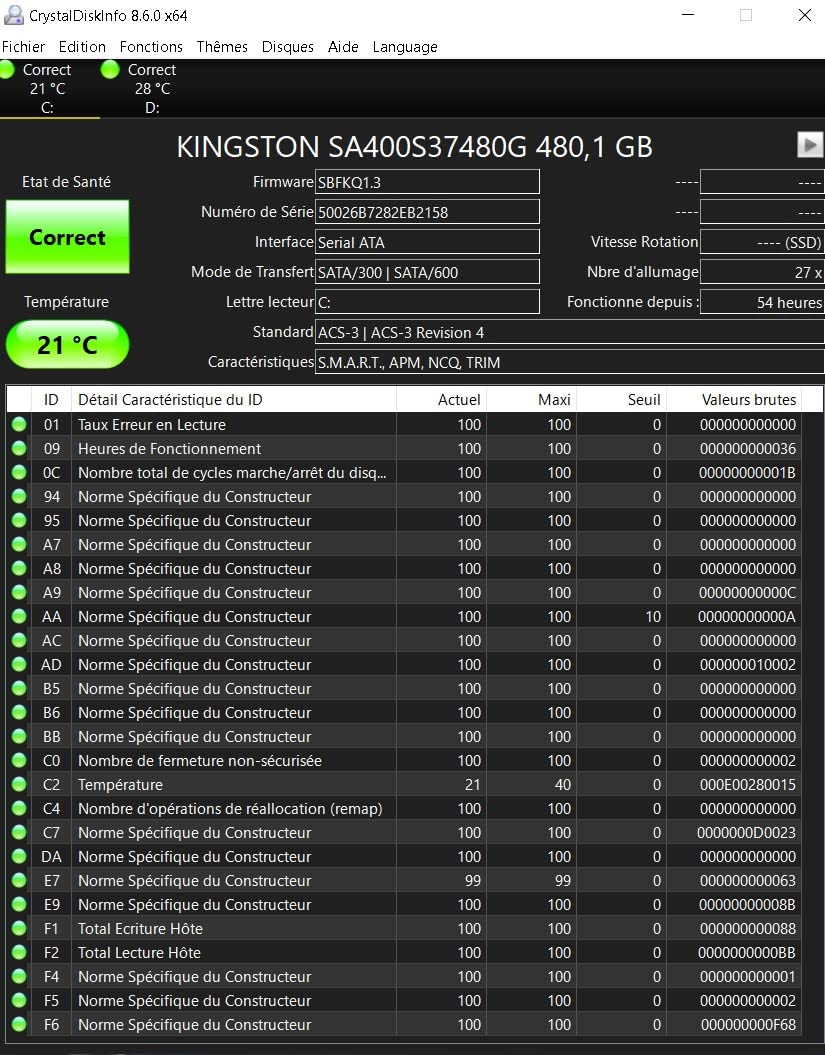This screenshot has height=1055, width=825.
Task: Click green status dot for ID C0
Action: 19,760
